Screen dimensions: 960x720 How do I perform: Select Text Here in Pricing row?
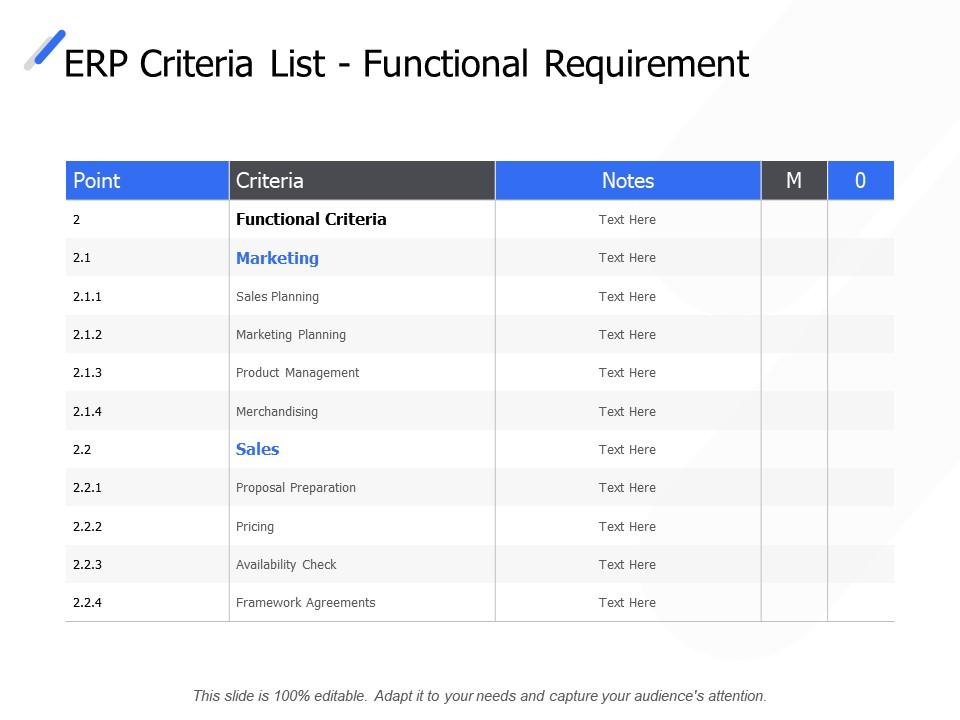click(x=627, y=527)
